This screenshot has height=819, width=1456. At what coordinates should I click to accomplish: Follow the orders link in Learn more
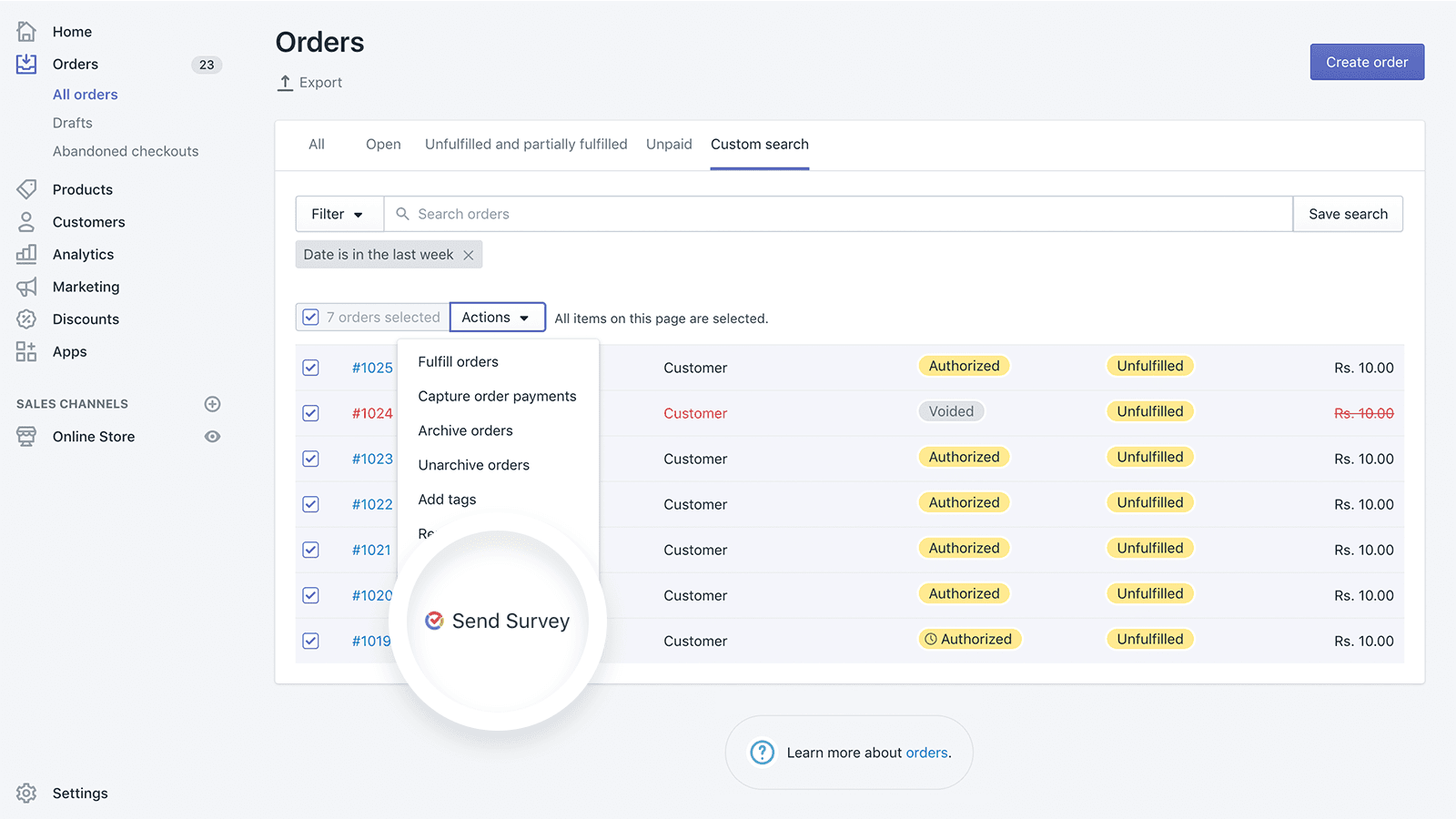point(927,753)
